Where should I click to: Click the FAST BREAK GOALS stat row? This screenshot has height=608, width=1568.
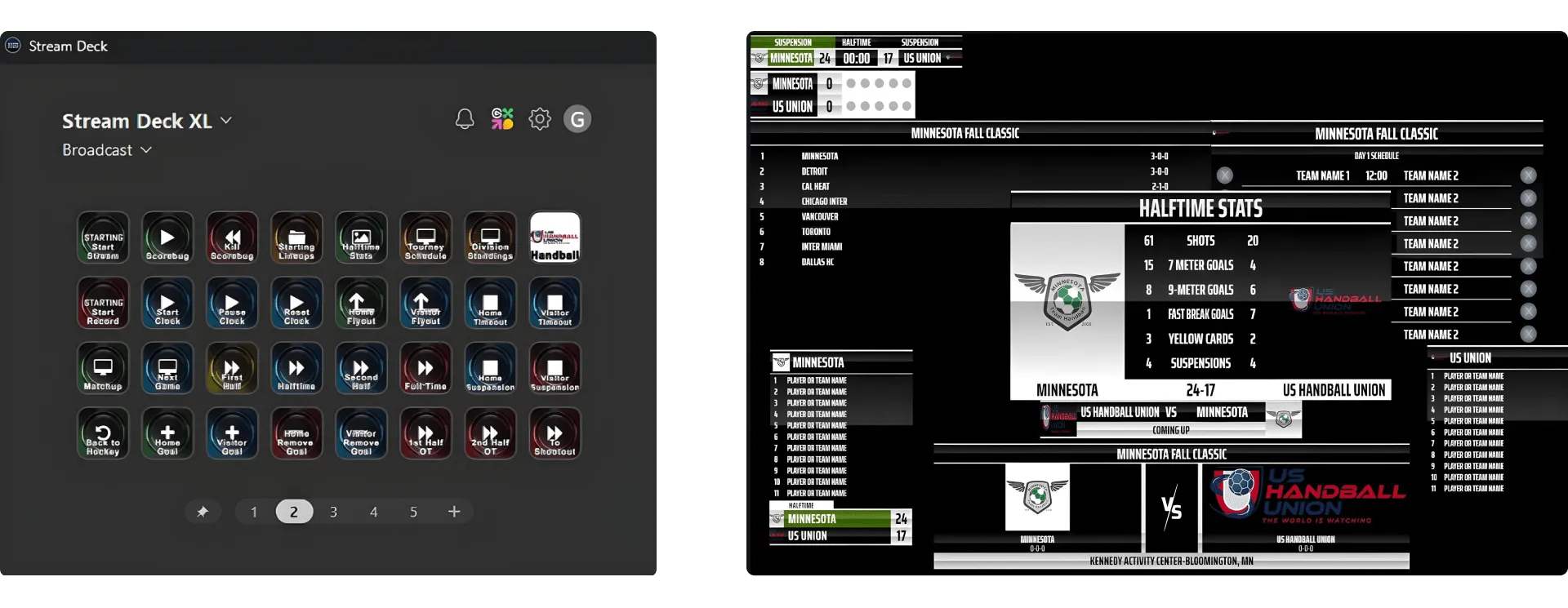pyautogui.click(x=1200, y=314)
